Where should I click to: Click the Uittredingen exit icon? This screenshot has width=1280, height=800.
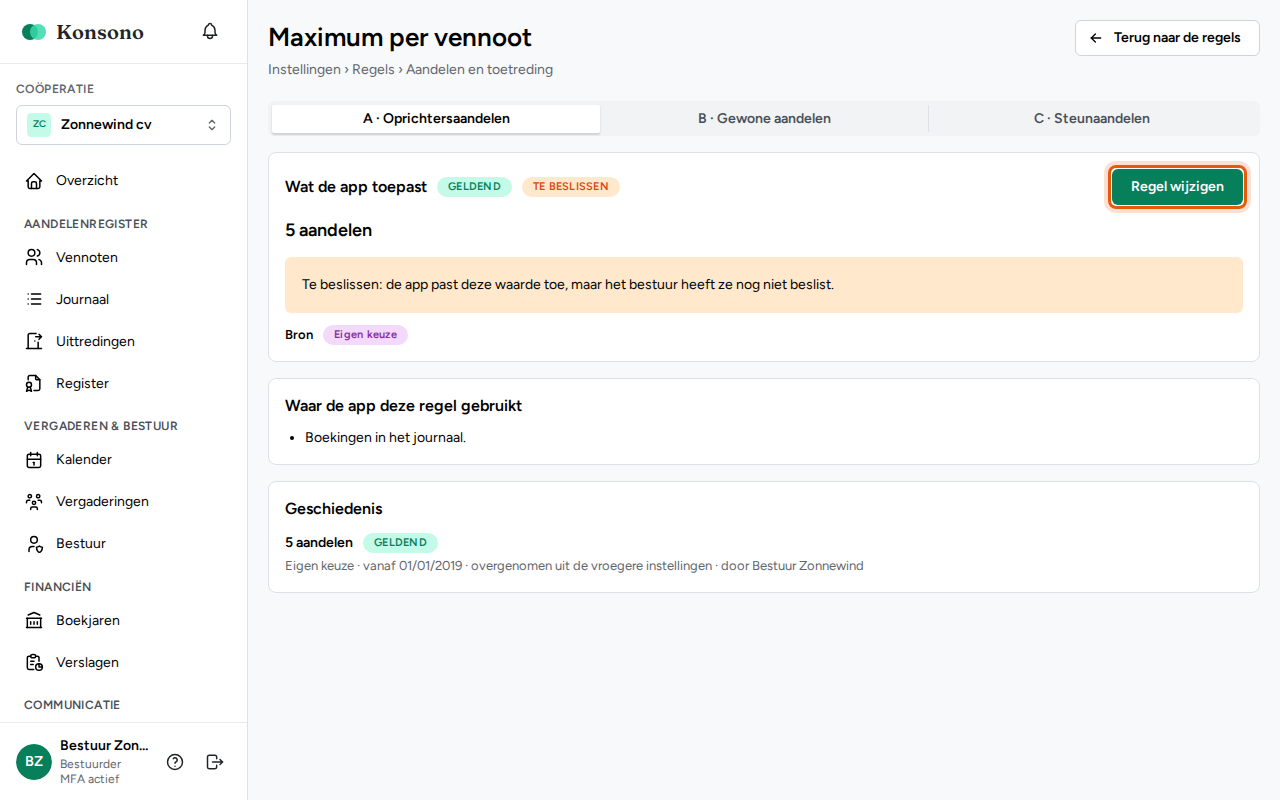point(34,342)
